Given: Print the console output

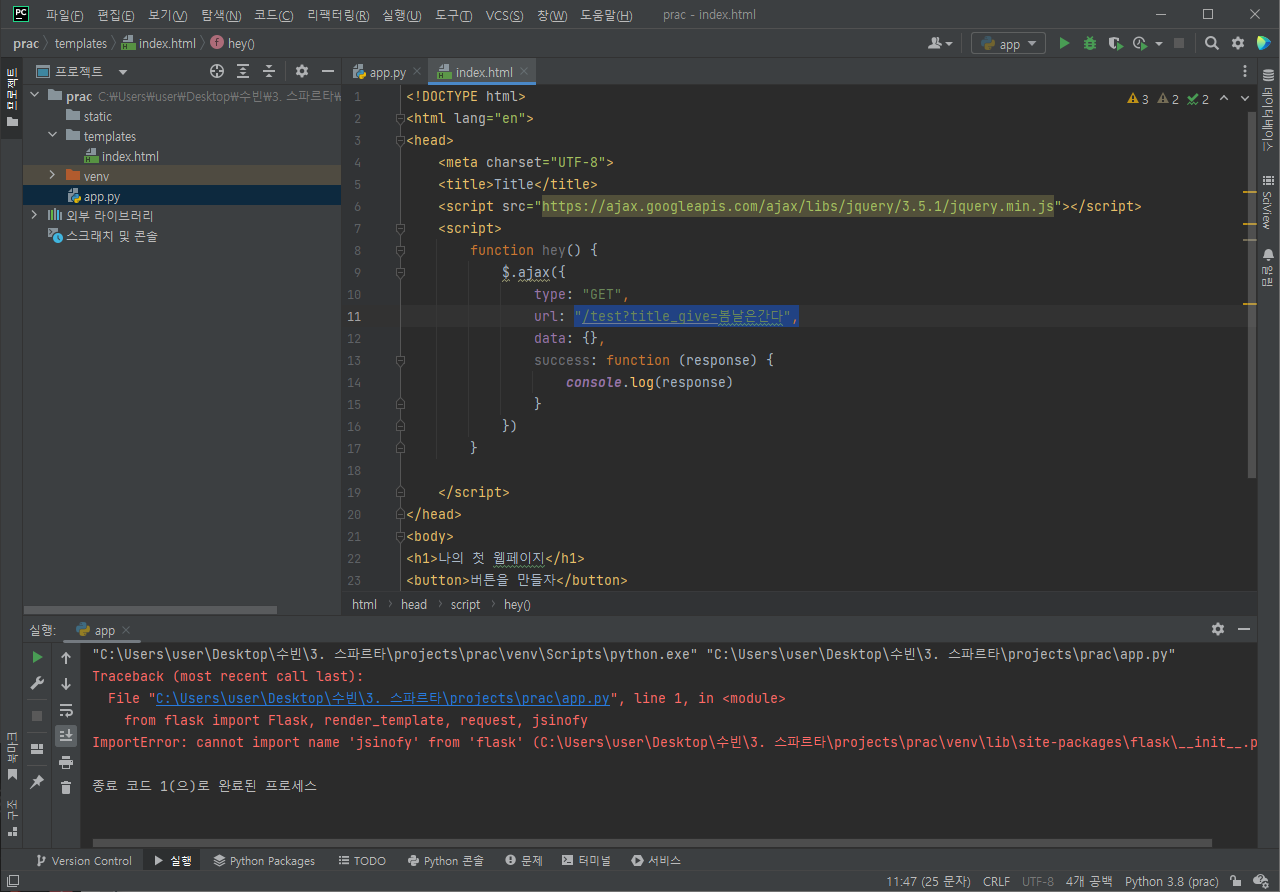Looking at the screenshot, I should (66, 762).
